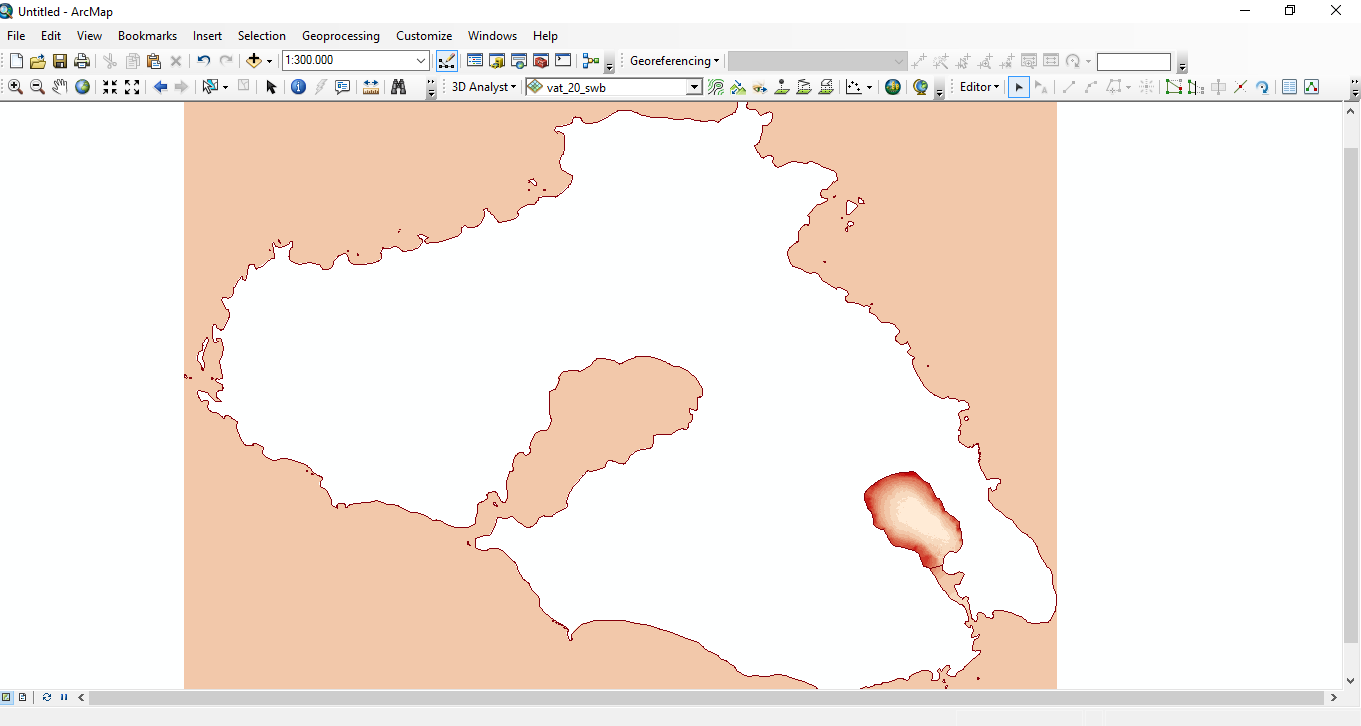Click the Fixed Zoom In arrows icon
1361x726 pixels.
(110, 87)
